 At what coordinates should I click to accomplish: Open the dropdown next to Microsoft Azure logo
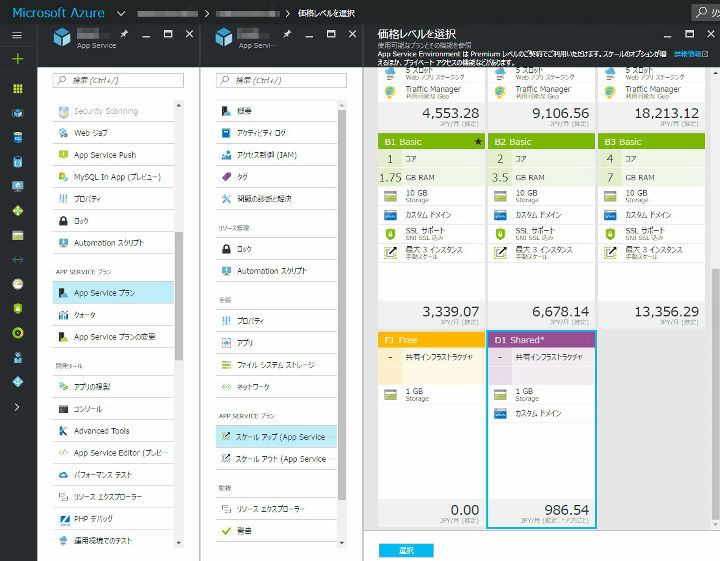121,13
